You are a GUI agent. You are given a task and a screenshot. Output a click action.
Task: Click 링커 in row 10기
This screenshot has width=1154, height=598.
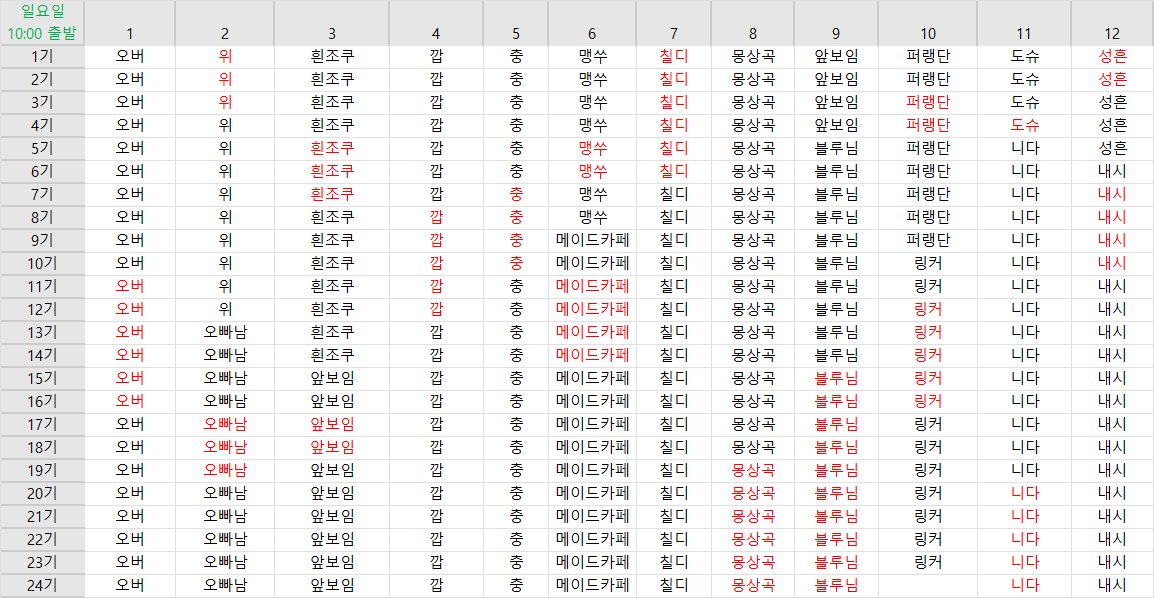click(928, 263)
